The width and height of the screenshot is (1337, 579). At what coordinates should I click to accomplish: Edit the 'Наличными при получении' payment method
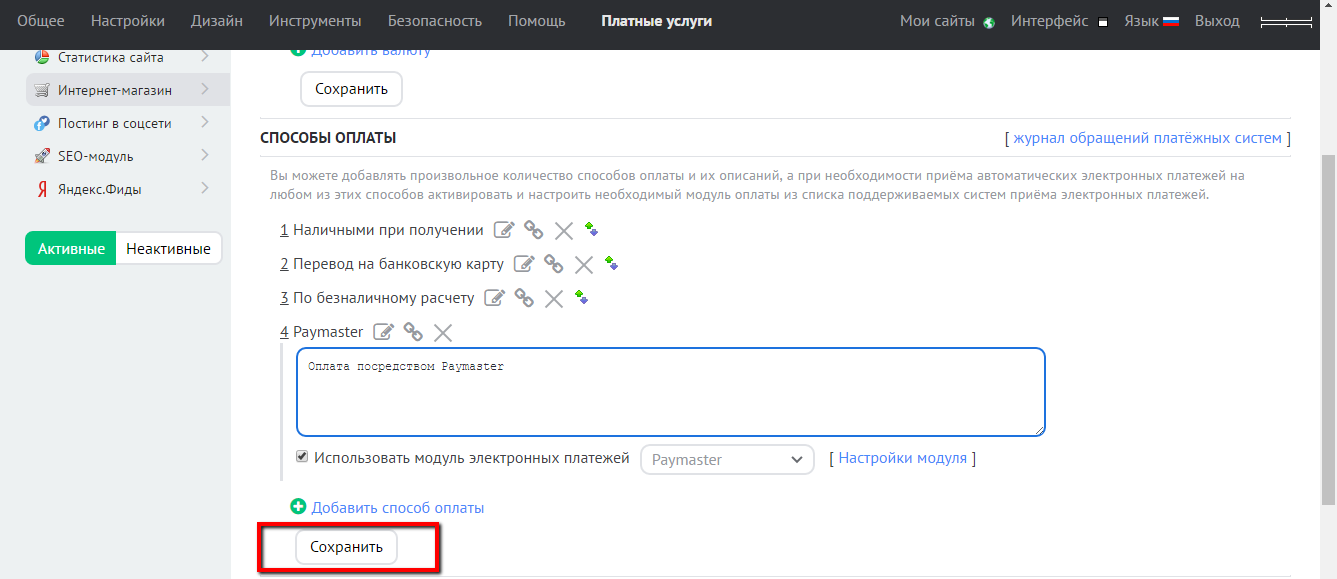pyautogui.click(x=504, y=231)
